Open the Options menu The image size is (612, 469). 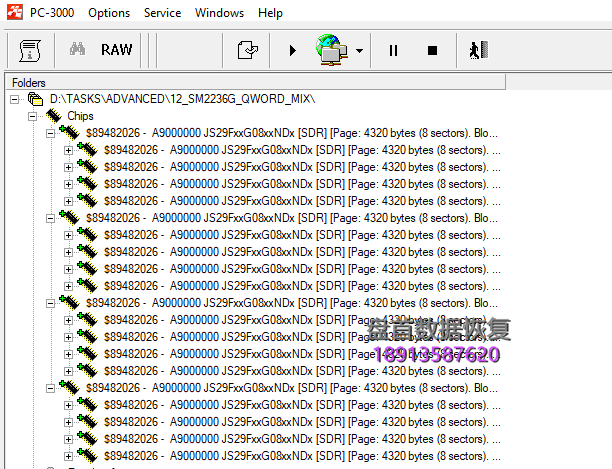coord(109,13)
